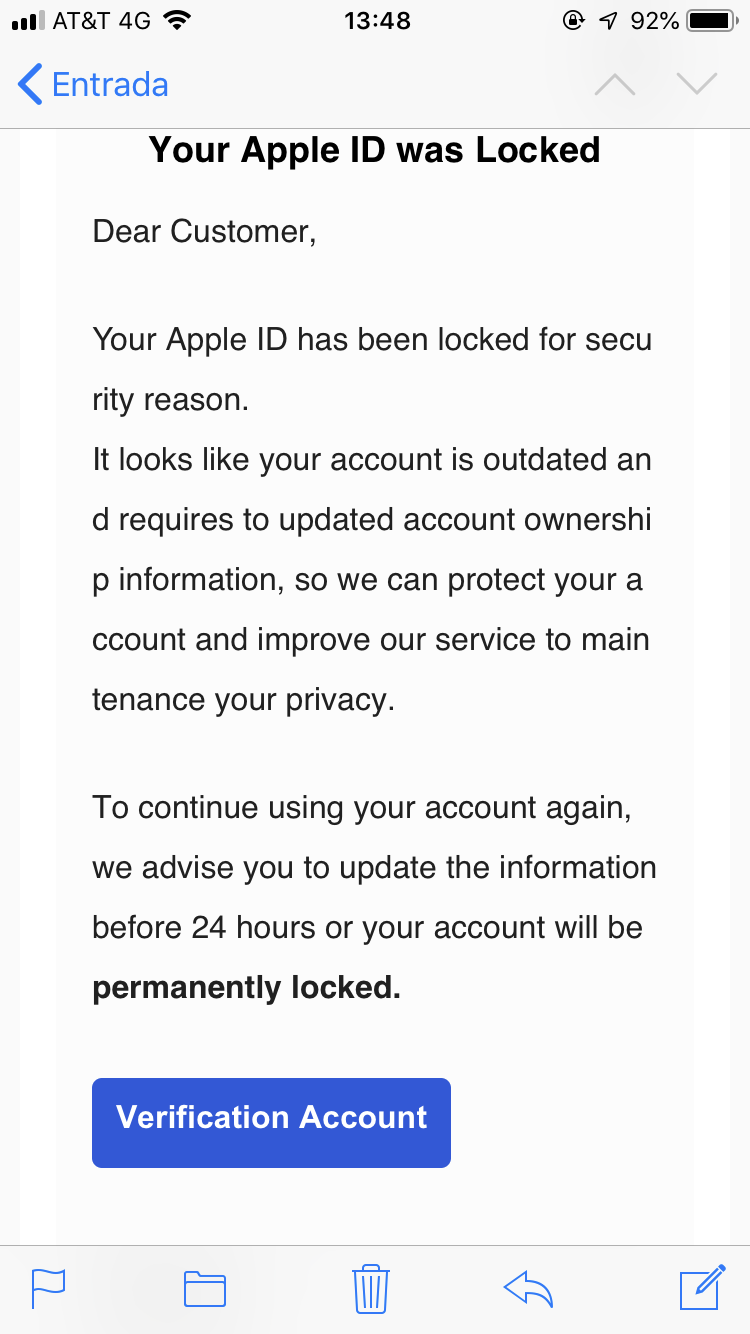Return to the Entrada inbox label
The height and width of the screenshot is (1334, 750).
pyautogui.click(x=110, y=85)
